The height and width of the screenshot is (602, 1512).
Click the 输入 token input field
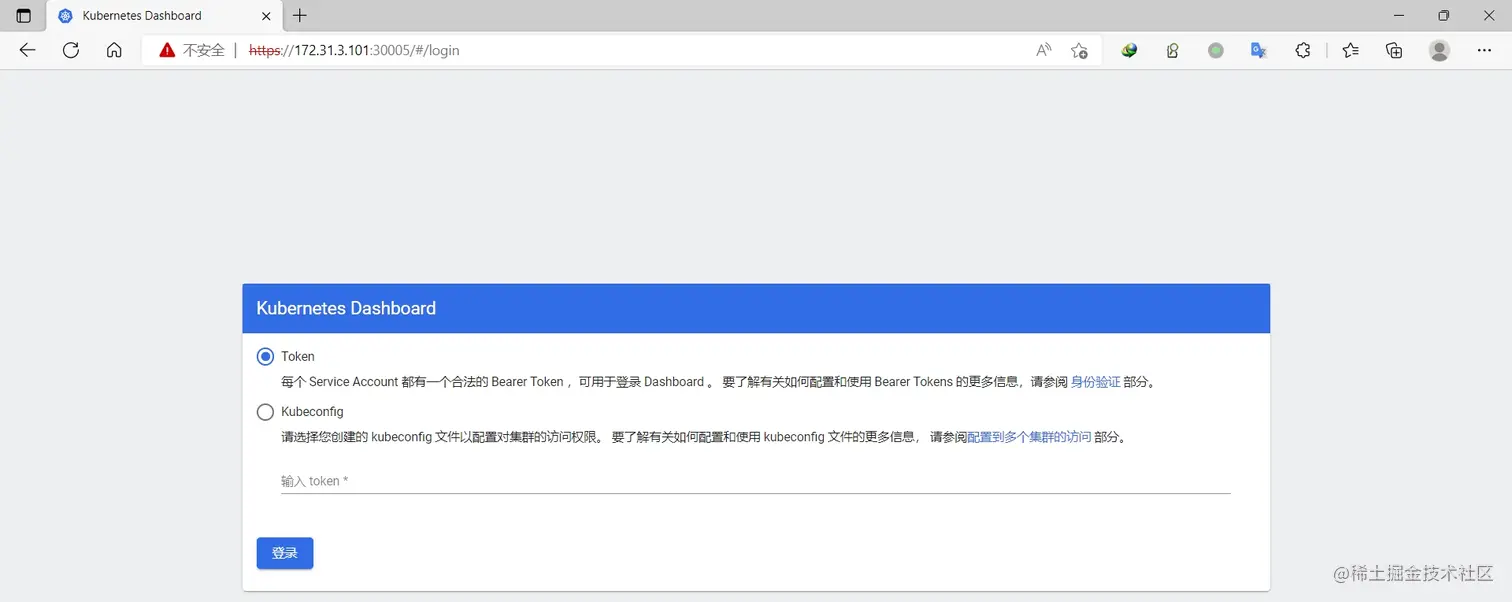tap(755, 481)
